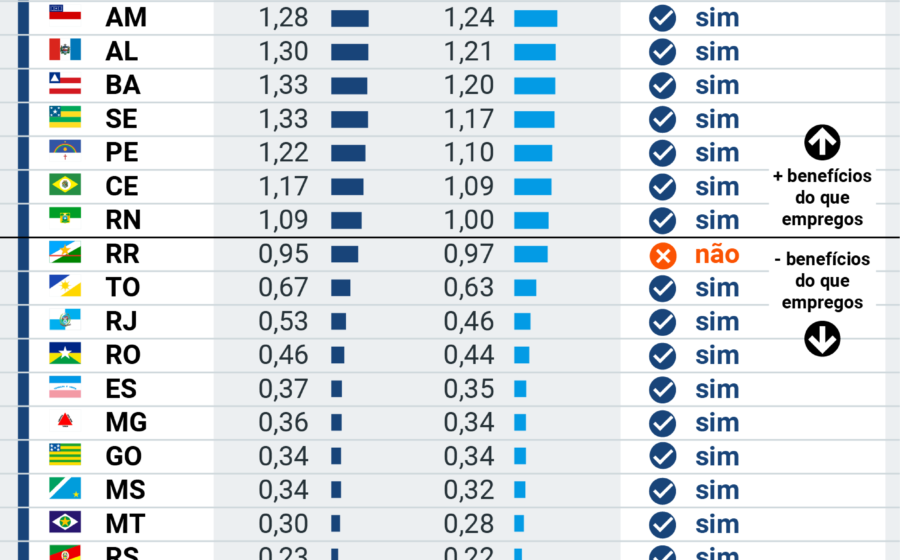Select the Goiás flag next to GO
900x560 pixels.
click(x=65, y=454)
